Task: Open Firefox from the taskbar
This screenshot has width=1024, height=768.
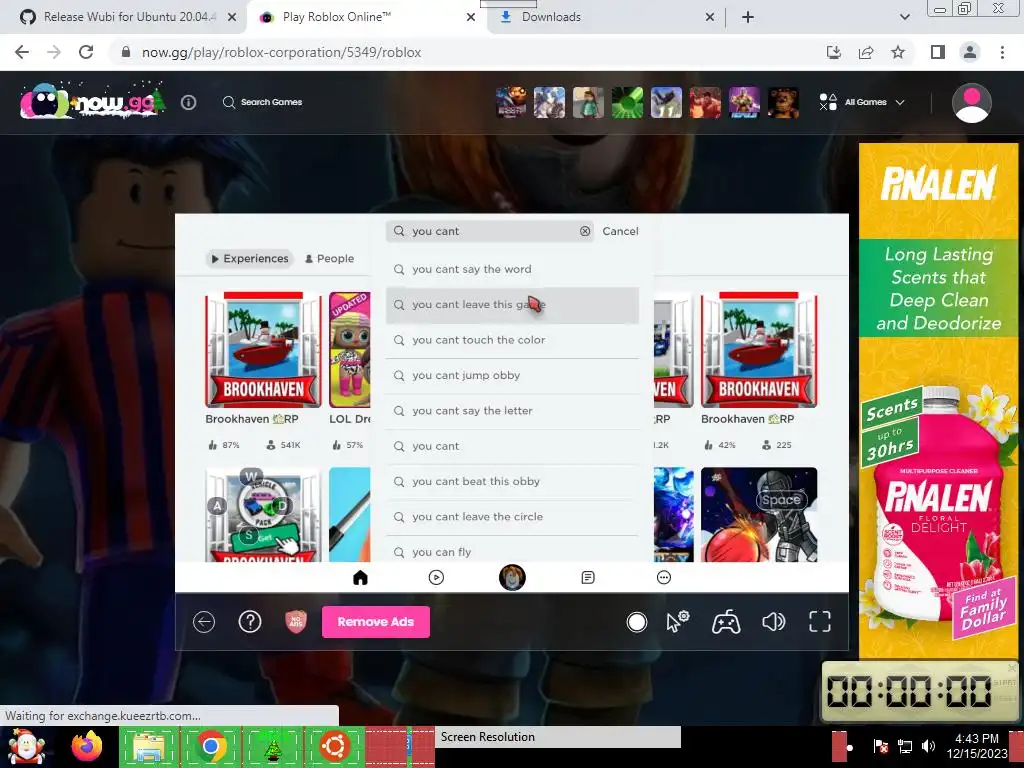Action: click(x=87, y=746)
